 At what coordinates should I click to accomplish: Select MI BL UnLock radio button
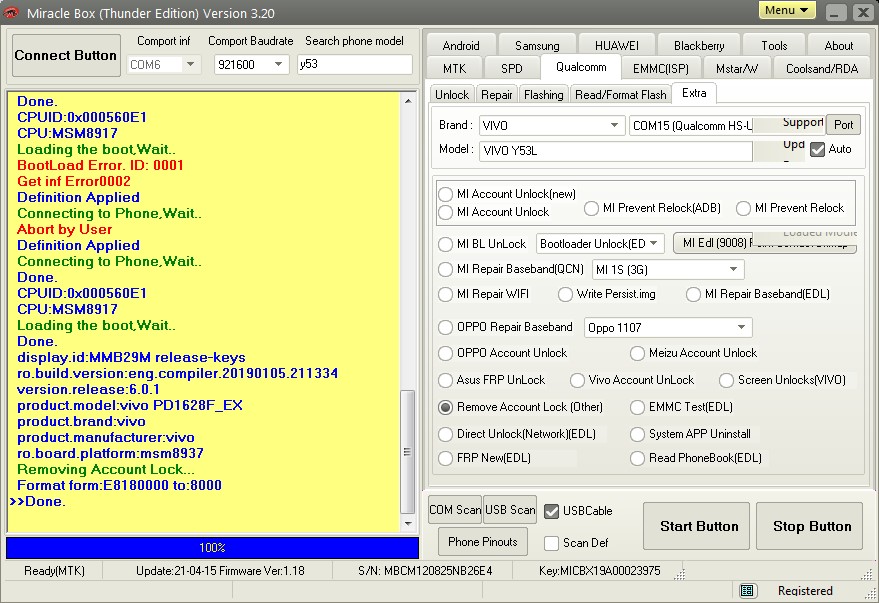pyautogui.click(x=446, y=244)
